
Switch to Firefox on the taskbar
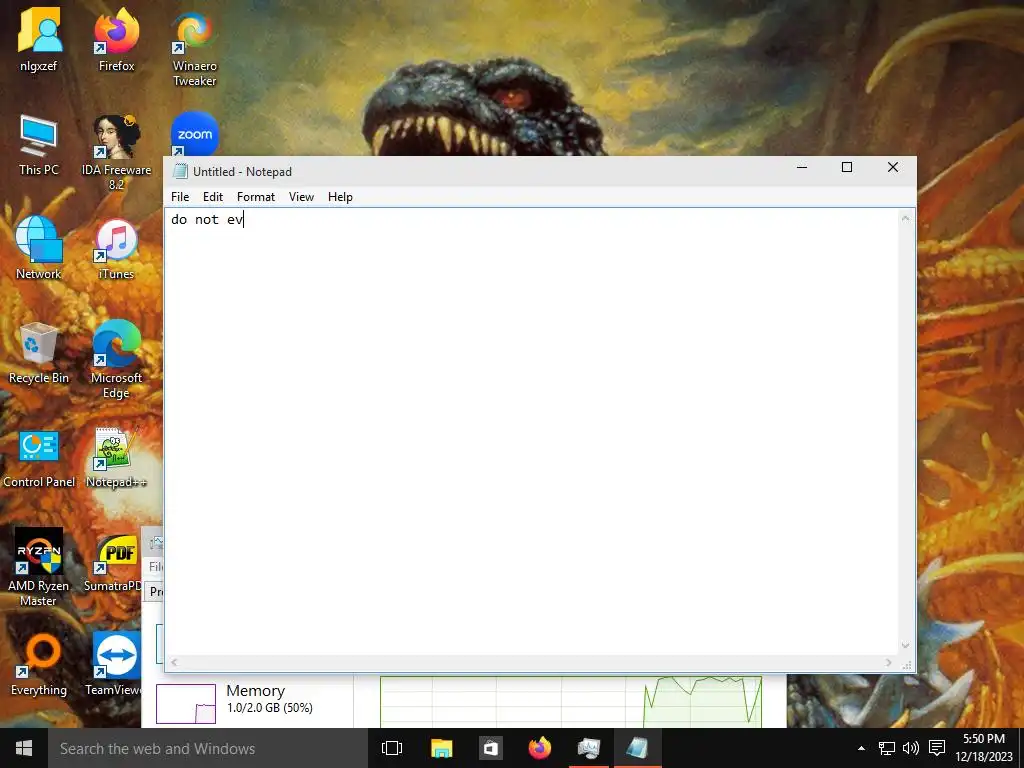[539, 748]
